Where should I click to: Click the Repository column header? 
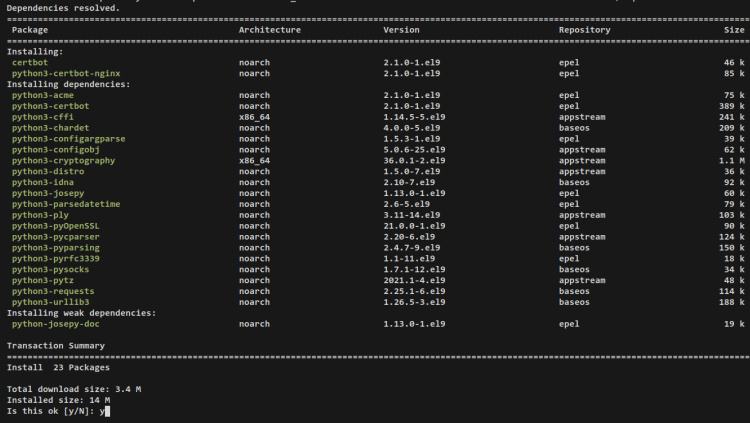point(584,30)
